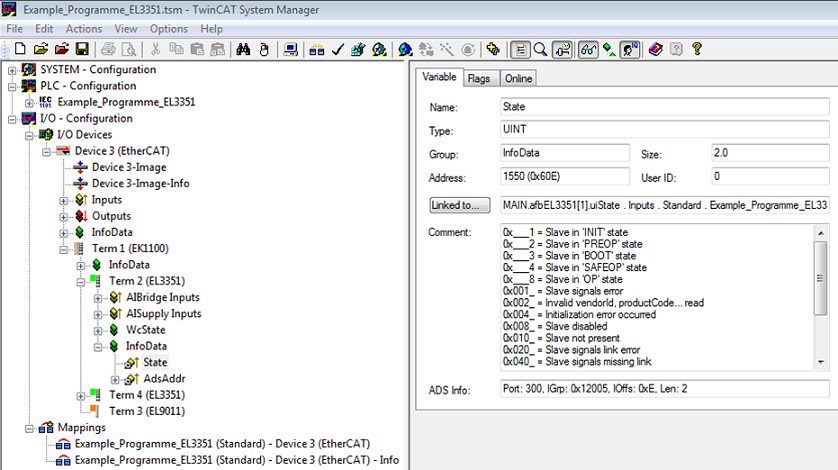Expand Example_Programme_EL3351 PLC project node
The height and width of the screenshot is (470, 838).
click(29, 103)
